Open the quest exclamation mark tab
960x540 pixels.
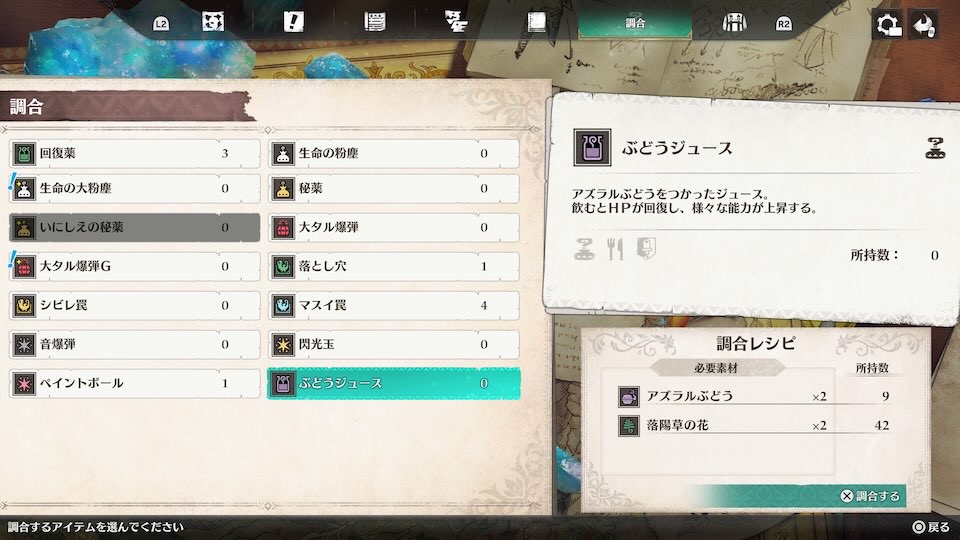293,22
